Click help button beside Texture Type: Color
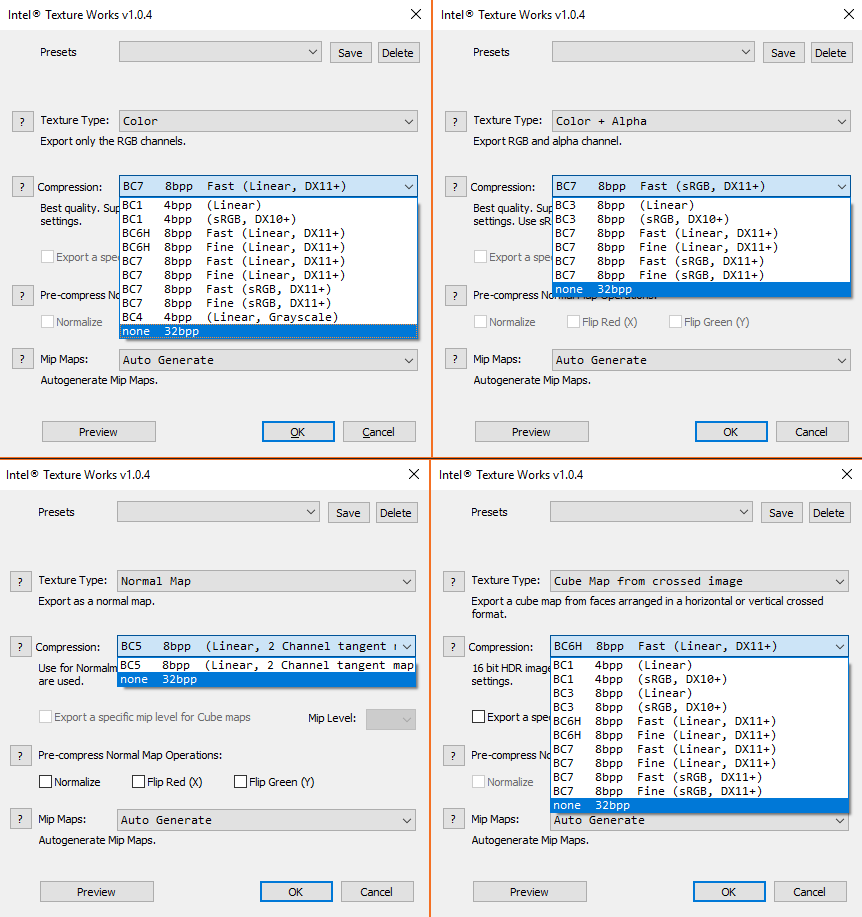862x917 pixels. [22, 121]
